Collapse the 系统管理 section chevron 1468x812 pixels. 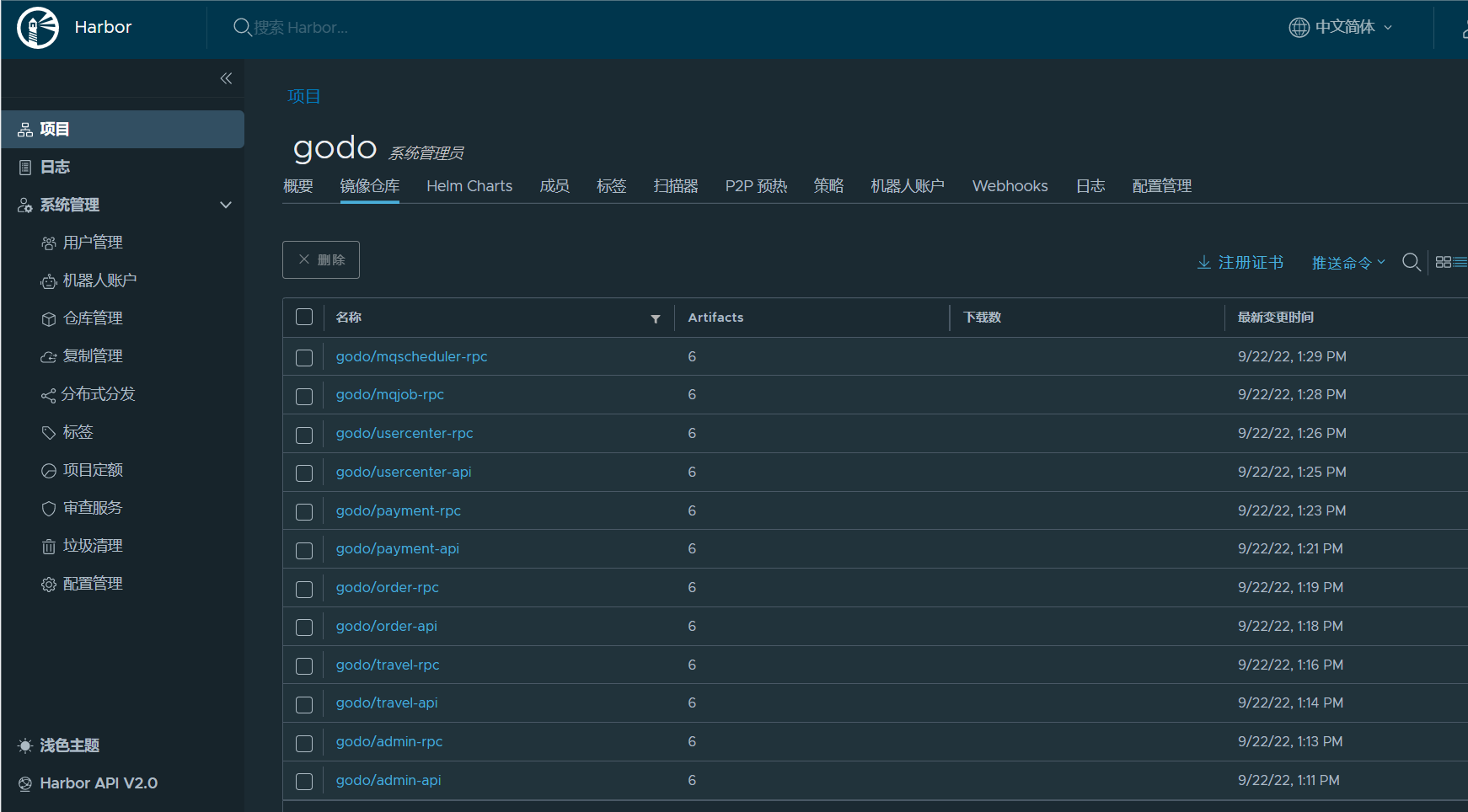pyautogui.click(x=226, y=205)
